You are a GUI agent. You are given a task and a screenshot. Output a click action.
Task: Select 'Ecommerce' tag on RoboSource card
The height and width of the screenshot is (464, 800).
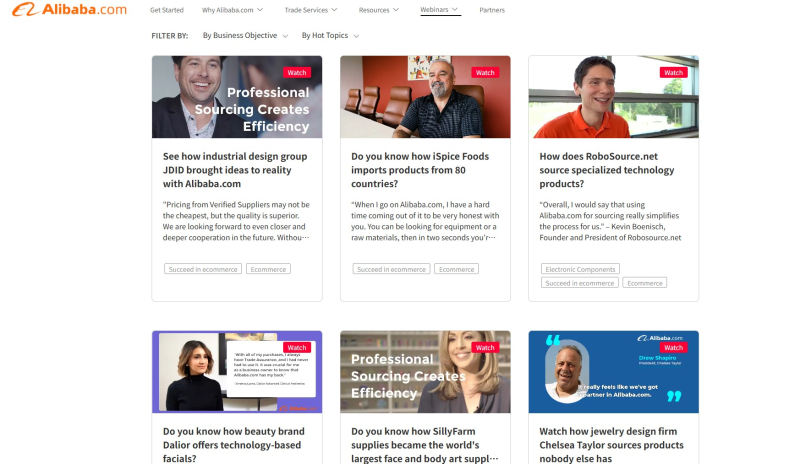point(645,283)
